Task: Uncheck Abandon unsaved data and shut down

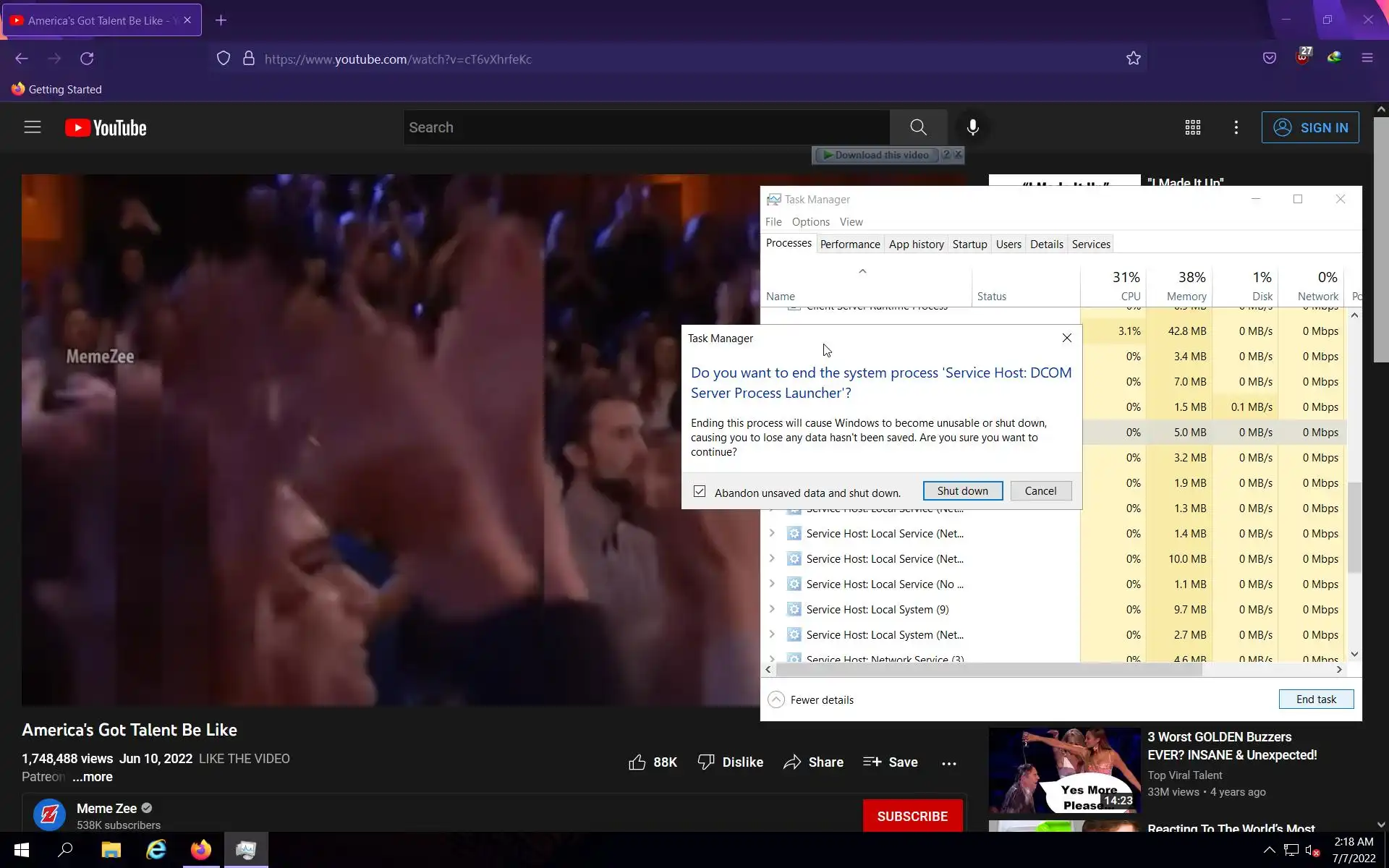Action: click(700, 492)
